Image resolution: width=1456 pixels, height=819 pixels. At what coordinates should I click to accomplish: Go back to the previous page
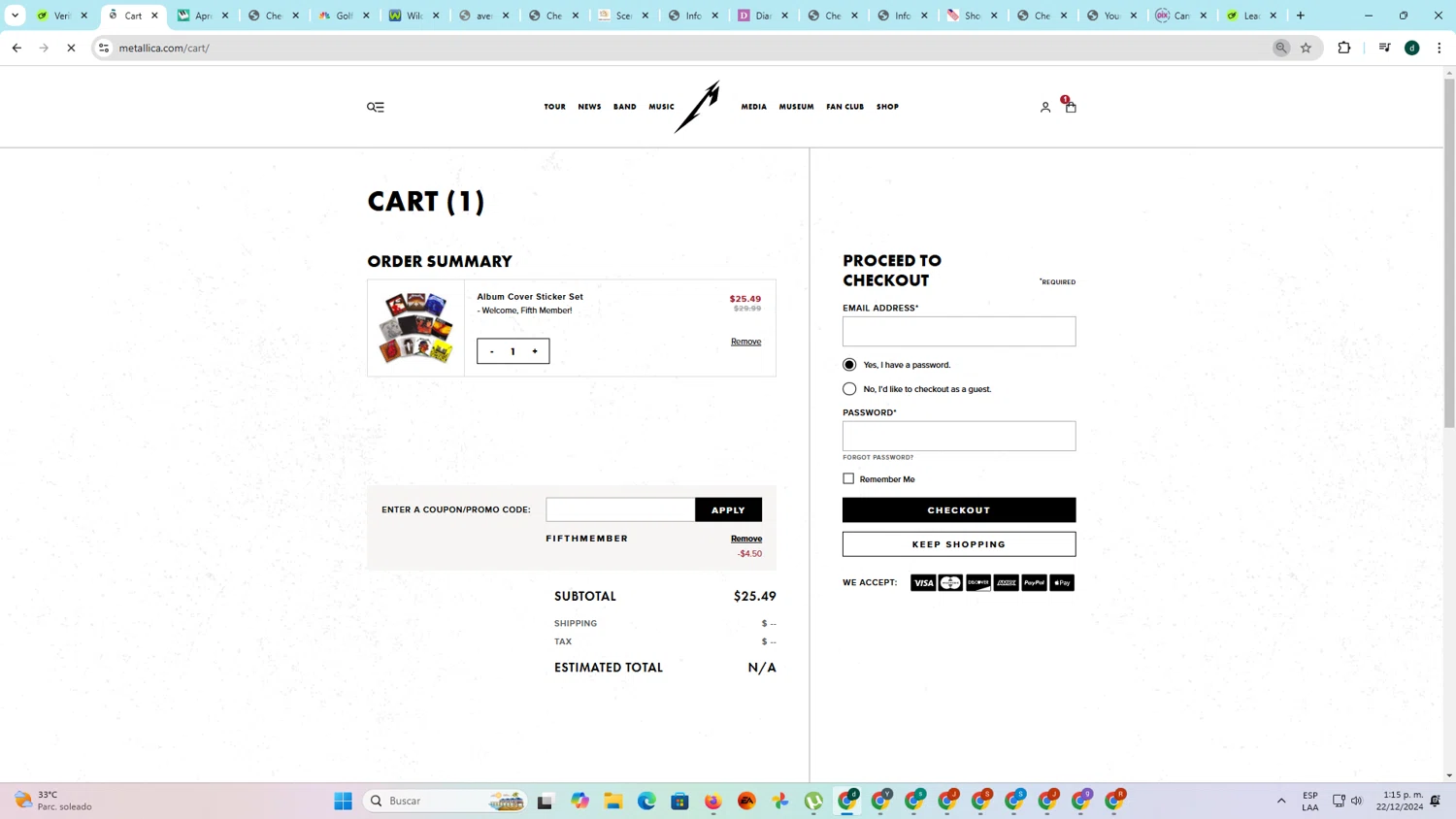click(17, 48)
